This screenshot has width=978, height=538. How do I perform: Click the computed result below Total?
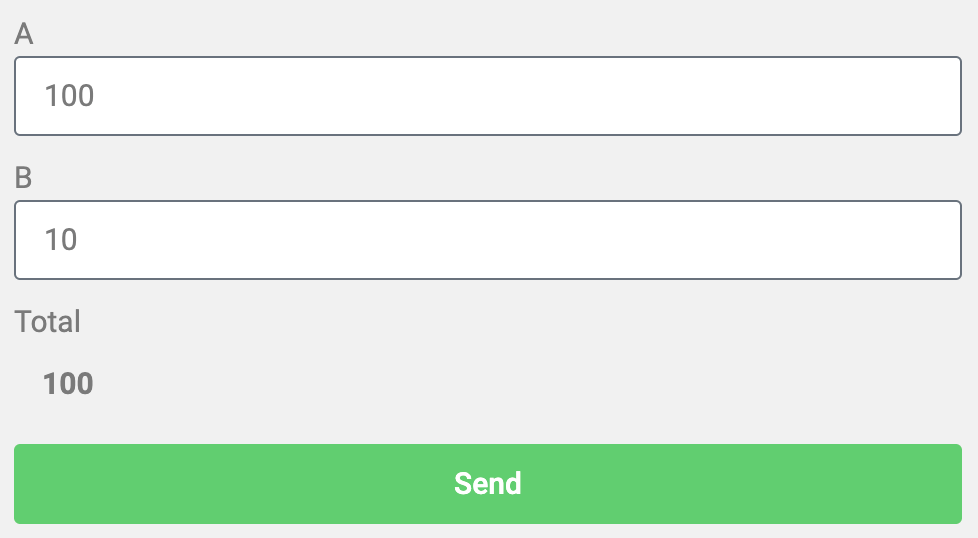coord(68,383)
